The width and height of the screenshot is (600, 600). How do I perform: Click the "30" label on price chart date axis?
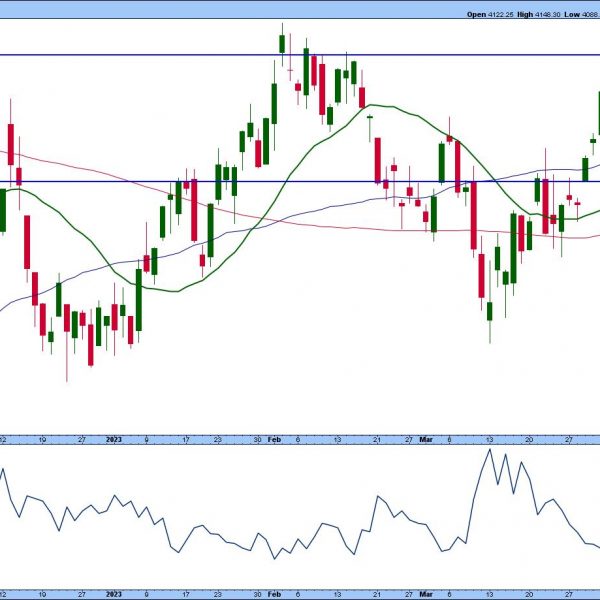point(258,440)
